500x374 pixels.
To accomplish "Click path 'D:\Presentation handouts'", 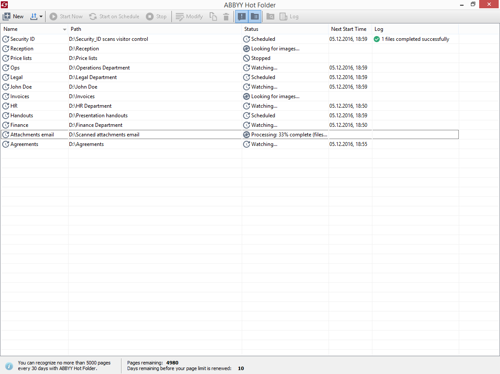I will pyautogui.click(x=98, y=116).
